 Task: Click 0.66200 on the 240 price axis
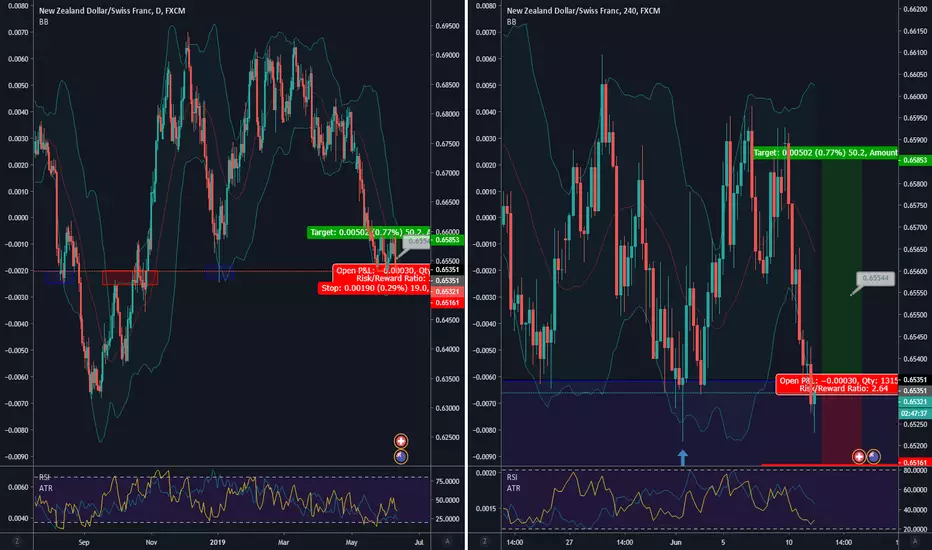coord(915,10)
